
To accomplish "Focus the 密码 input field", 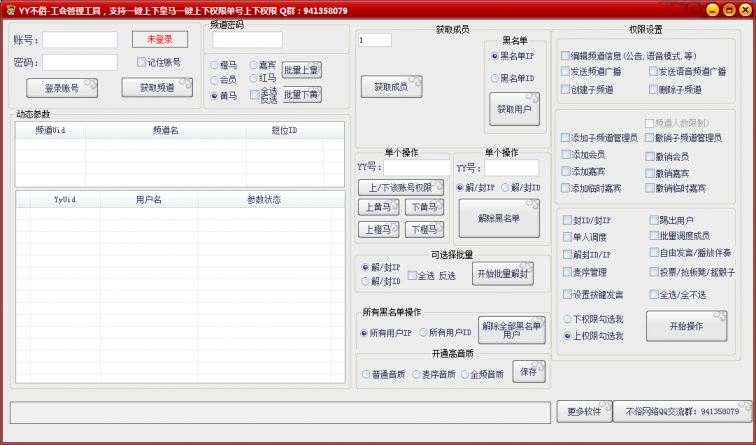I will click(80, 63).
